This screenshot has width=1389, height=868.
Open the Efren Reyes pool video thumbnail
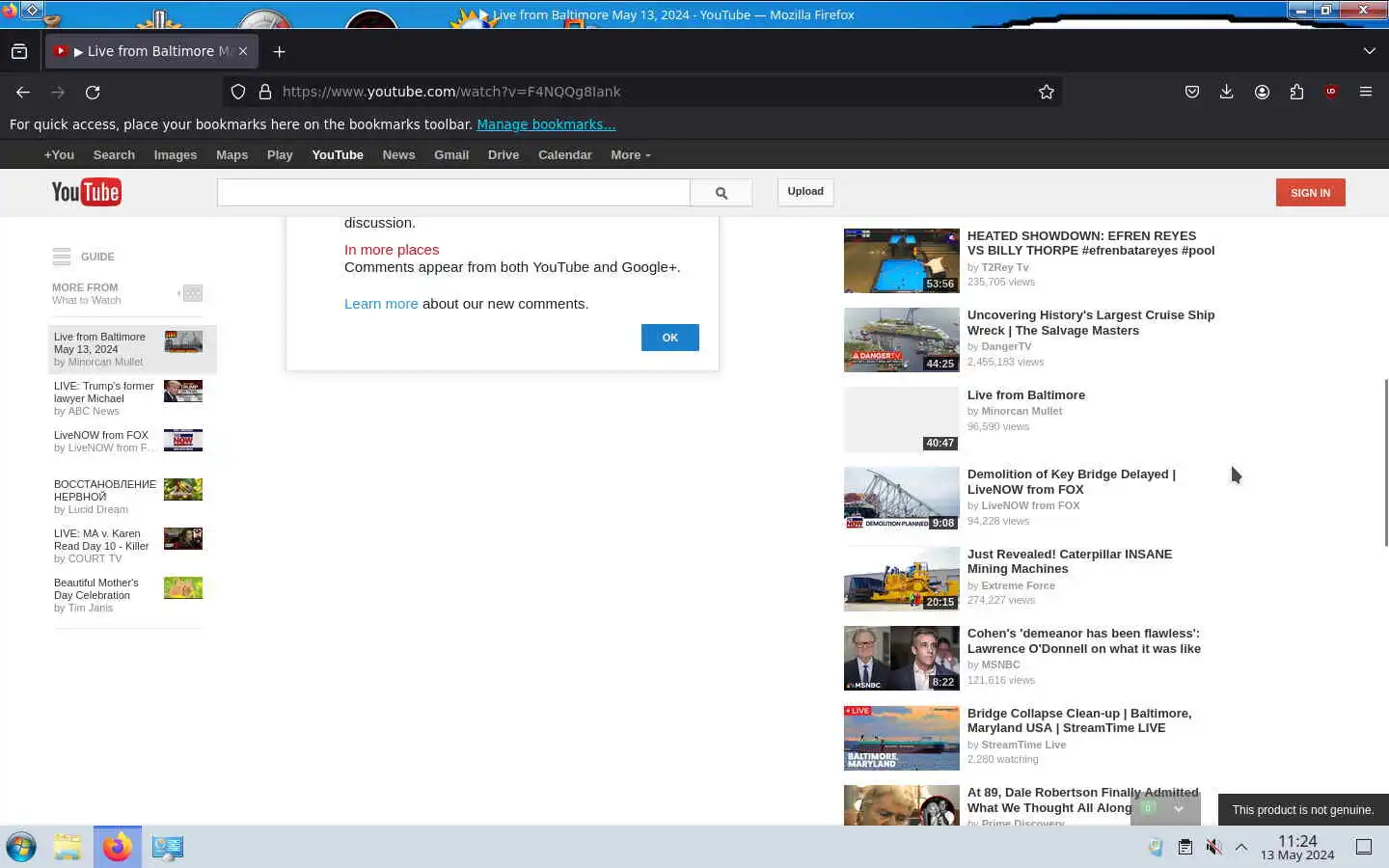pos(901,260)
